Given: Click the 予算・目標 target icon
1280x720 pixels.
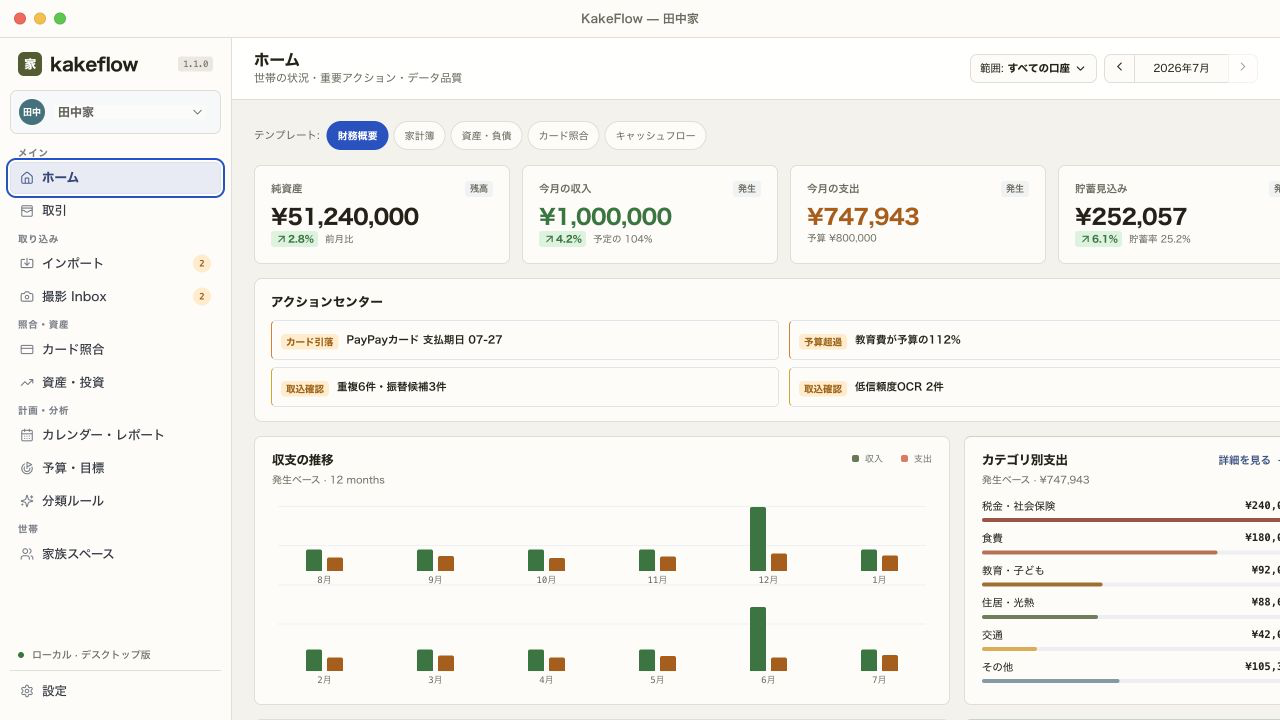Looking at the screenshot, I should click(27, 468).
